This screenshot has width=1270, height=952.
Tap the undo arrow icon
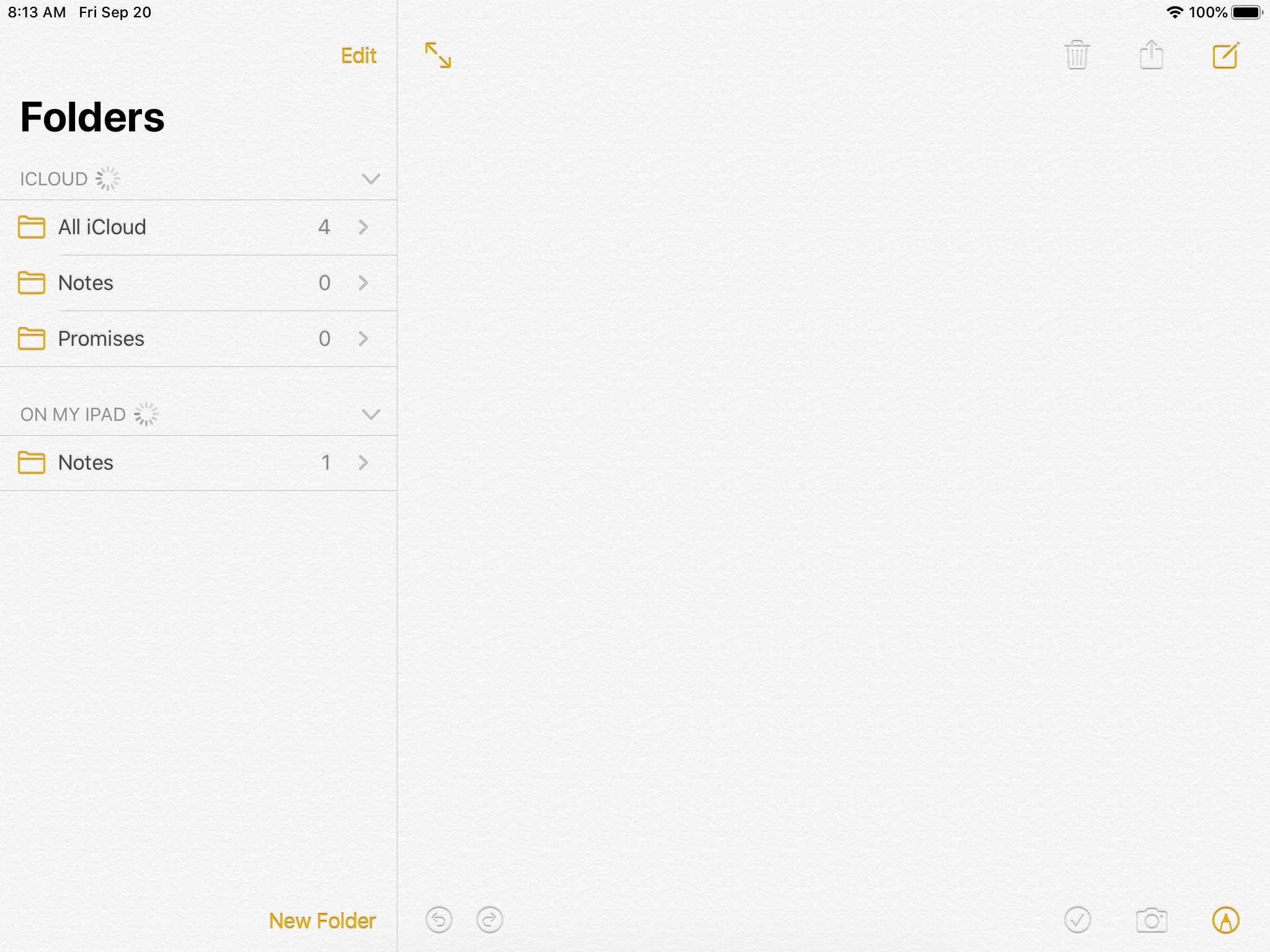pos(439,920)
